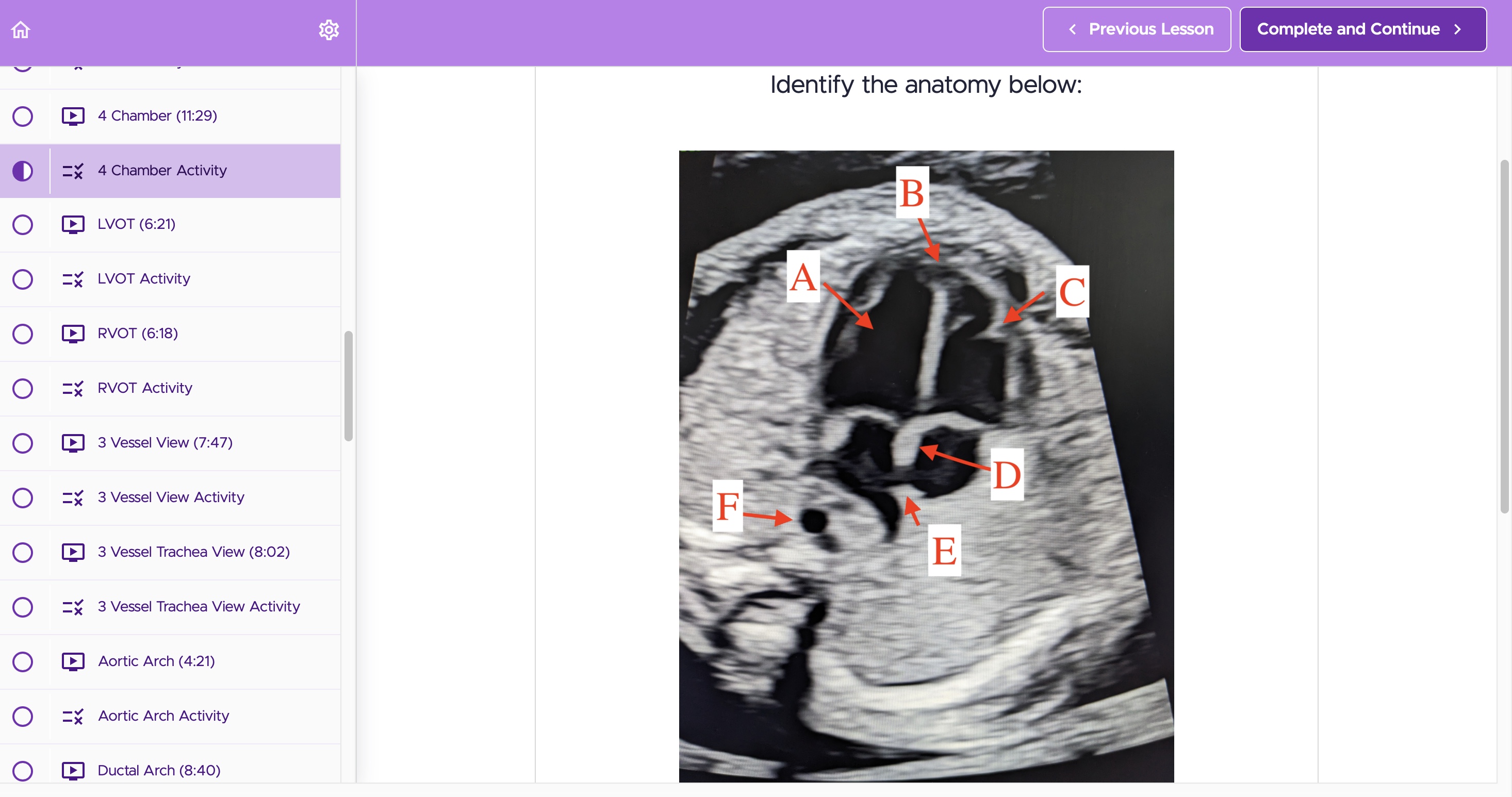Image resolution: width=1512 pixels, height=797 pixels.
Task: Click the left chevron on Previous Lesson
Action: pos(1072,29)
